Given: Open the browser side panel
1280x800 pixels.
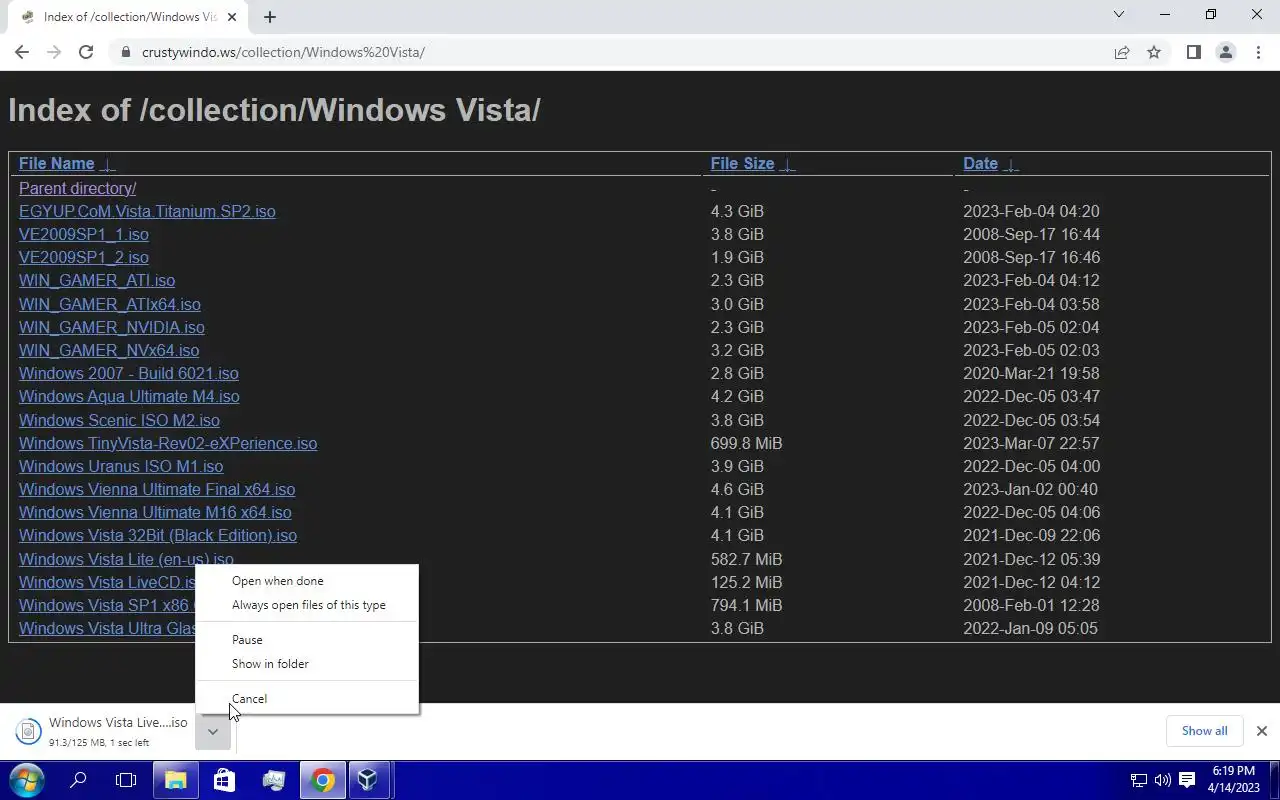Looking at the screenshot, I should click(1193, 52).
